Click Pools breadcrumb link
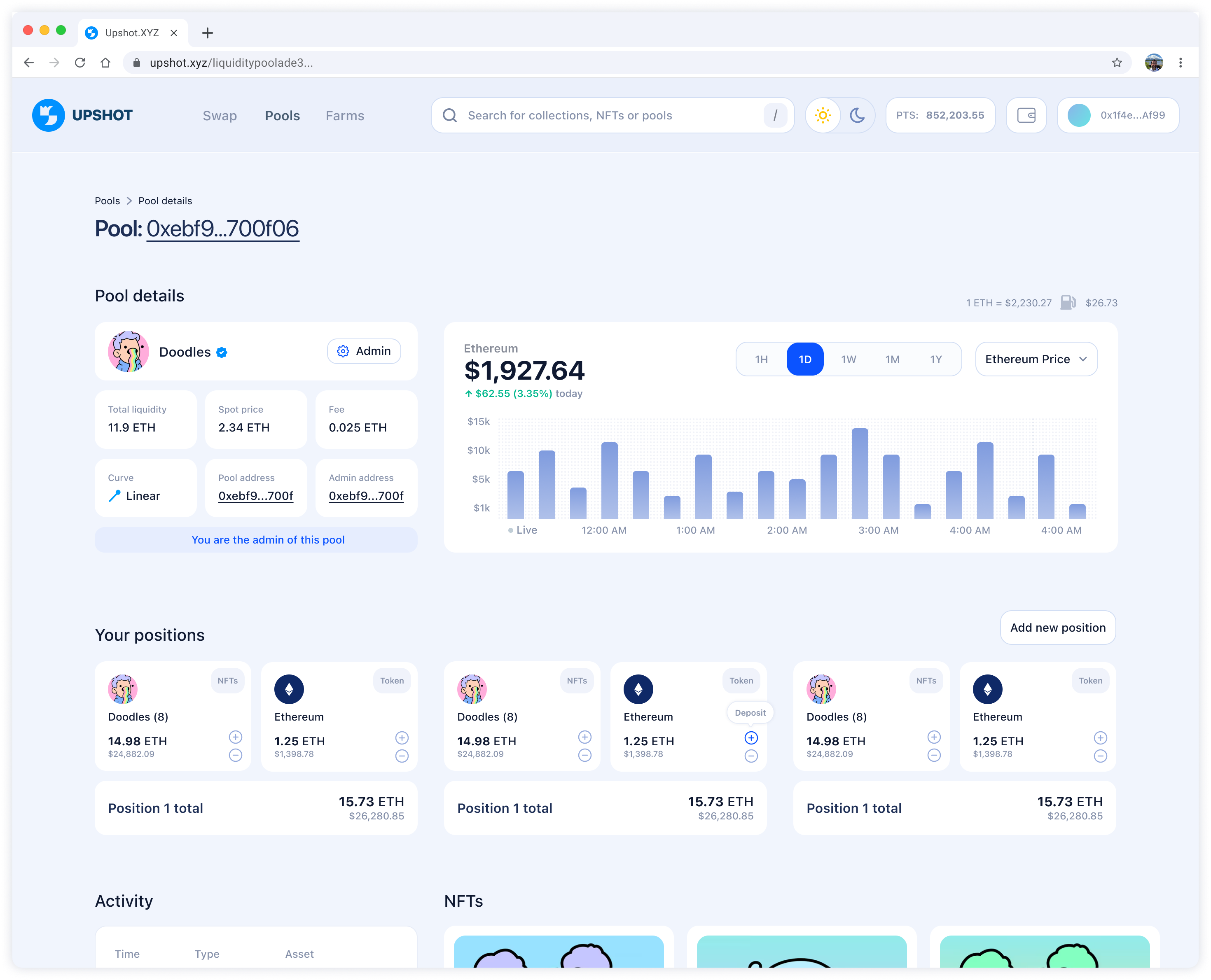This screenshot has width=1211, height=980. click(107, 201)
